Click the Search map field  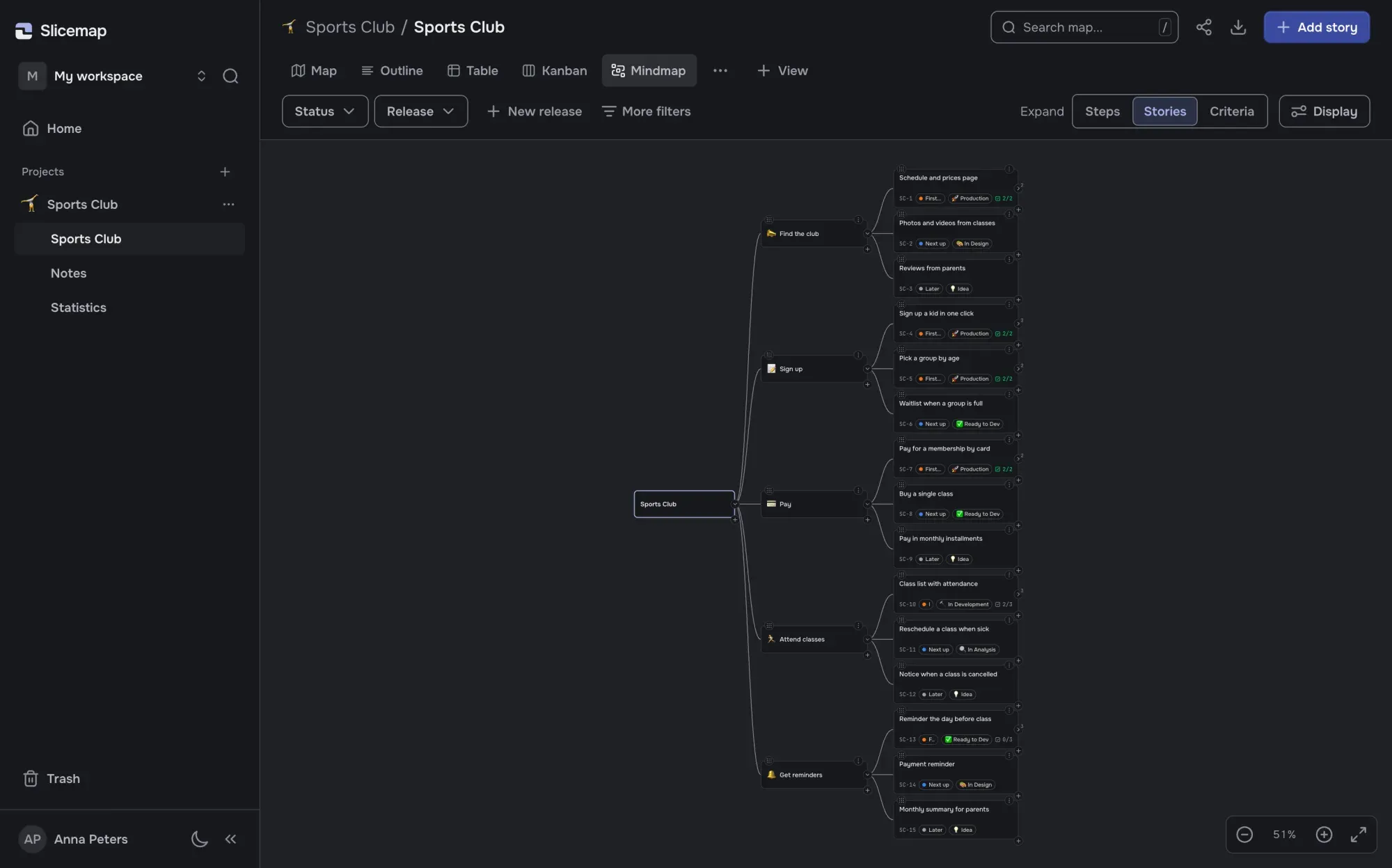pos(1084,27)
